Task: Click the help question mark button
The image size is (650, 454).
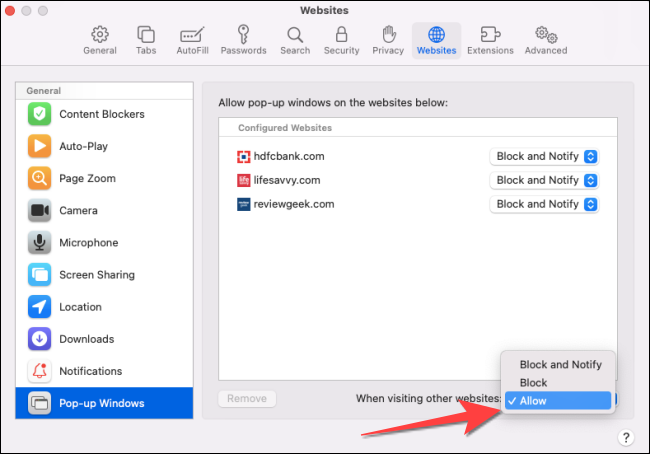Action: point(624,437)
